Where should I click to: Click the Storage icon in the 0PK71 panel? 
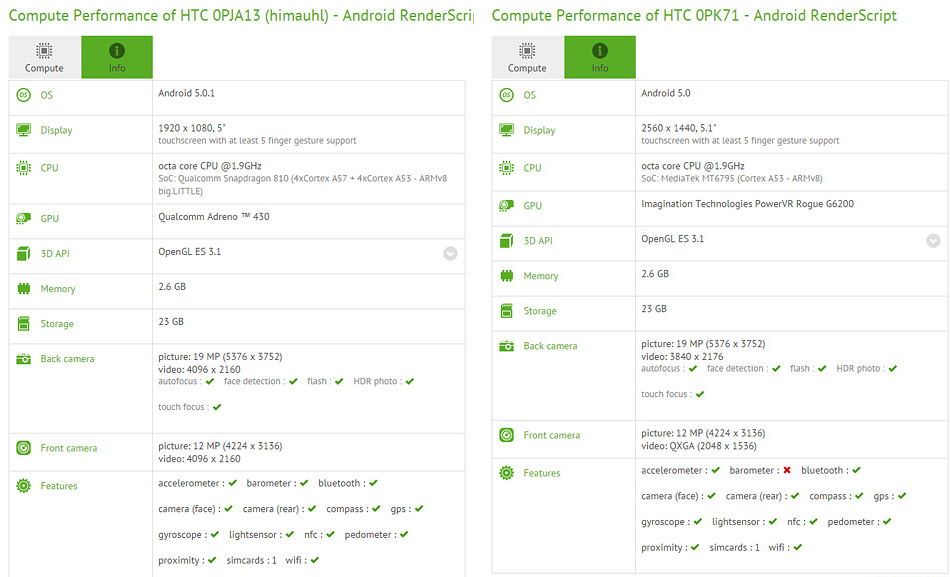click(x=507, y=311)
